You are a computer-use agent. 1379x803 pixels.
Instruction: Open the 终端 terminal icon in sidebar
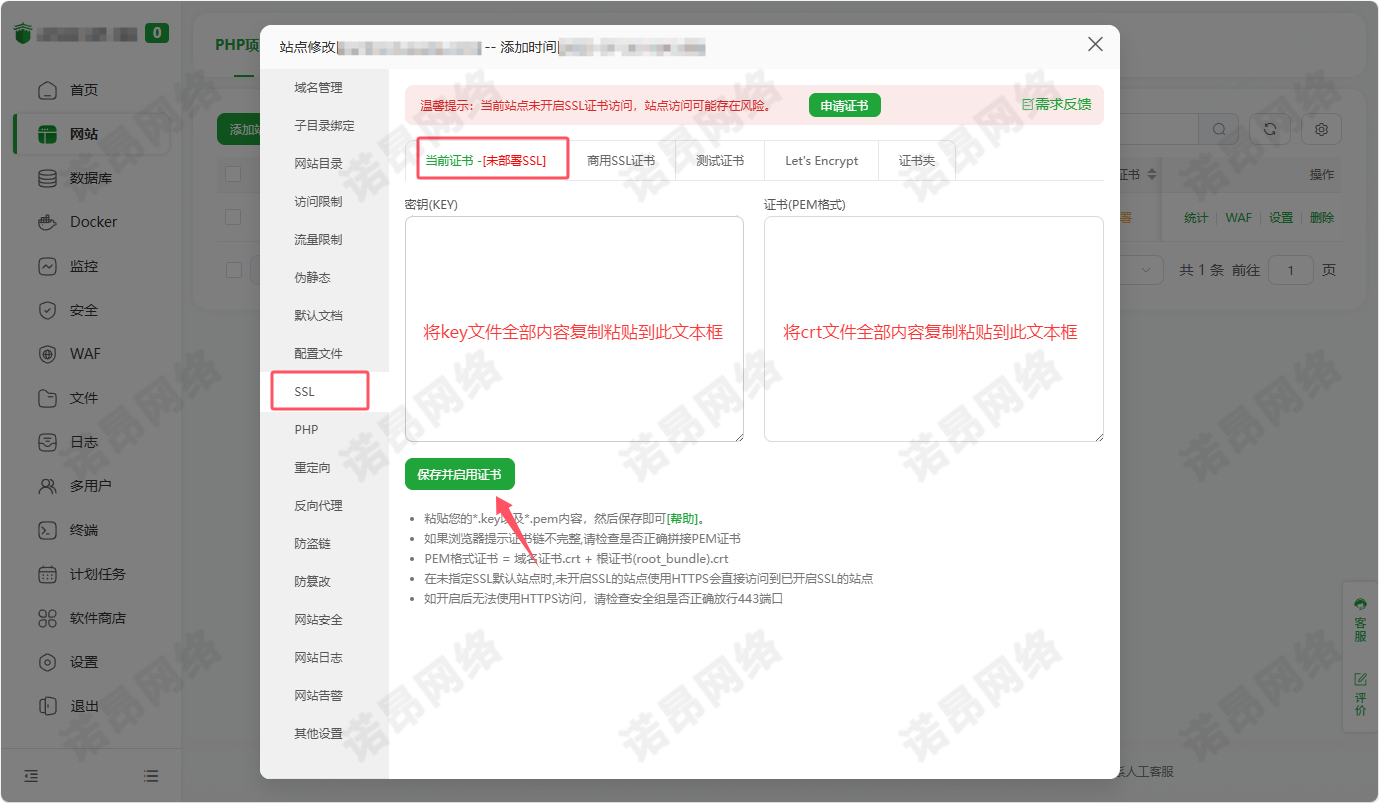[x=47, y=530]
